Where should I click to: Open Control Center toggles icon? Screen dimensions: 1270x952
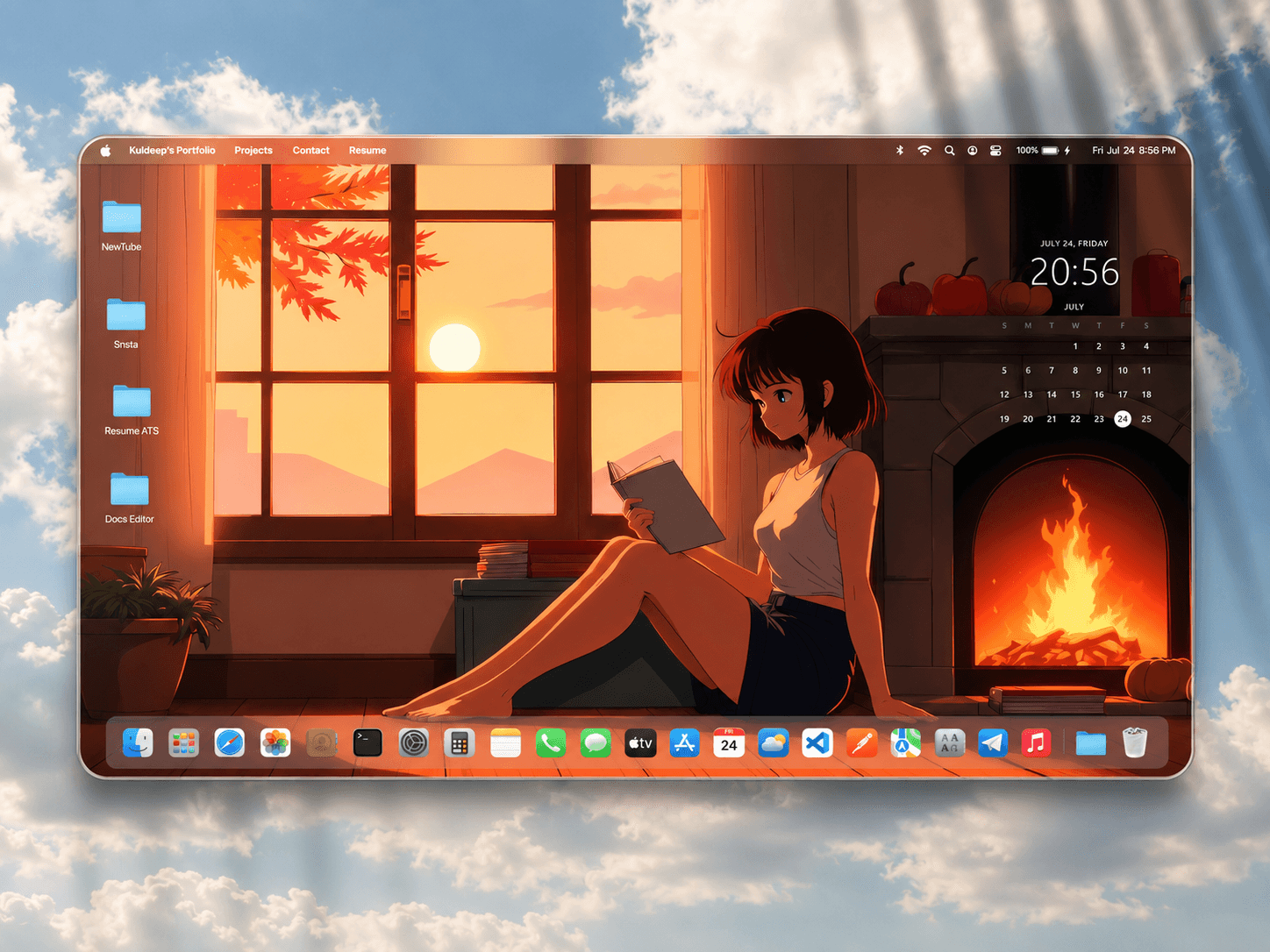pyautogui.click(x=995, y=151)
